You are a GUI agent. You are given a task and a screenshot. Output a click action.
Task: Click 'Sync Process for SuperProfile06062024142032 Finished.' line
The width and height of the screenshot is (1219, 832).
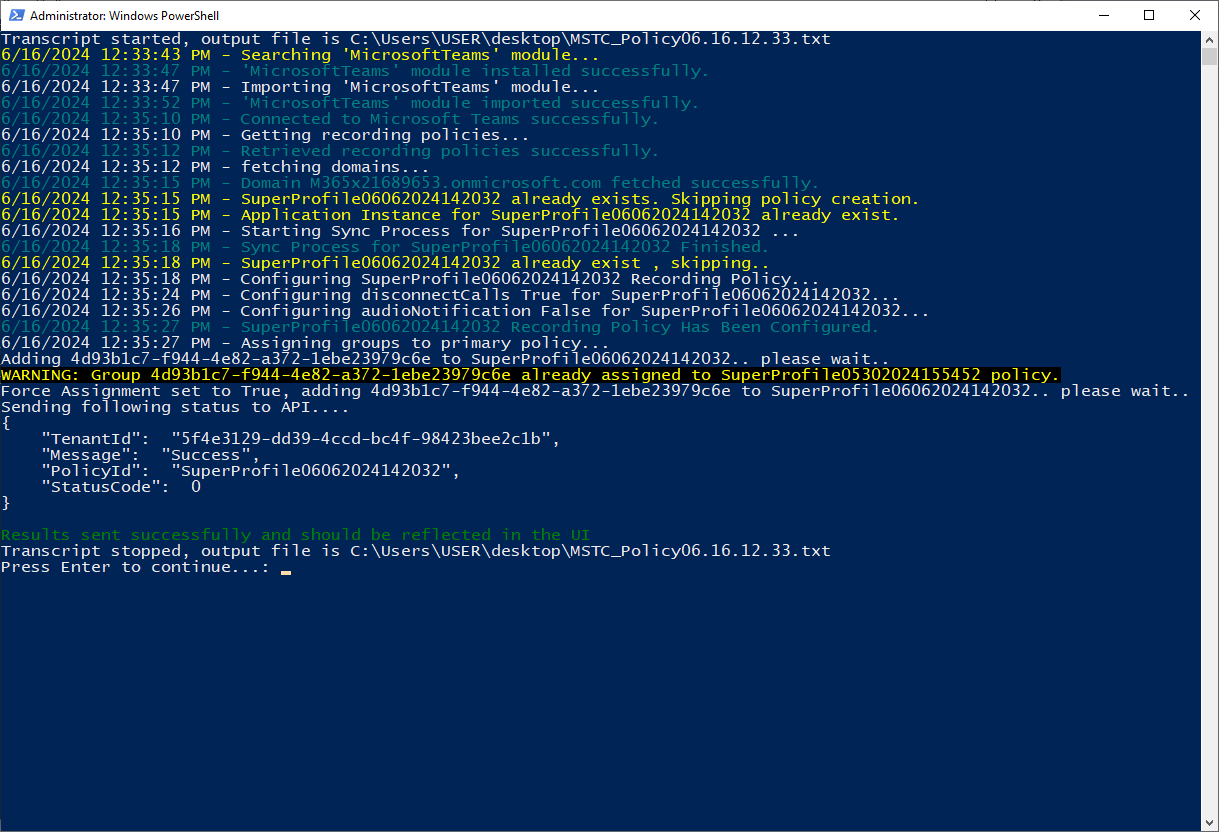coord(385,247)
